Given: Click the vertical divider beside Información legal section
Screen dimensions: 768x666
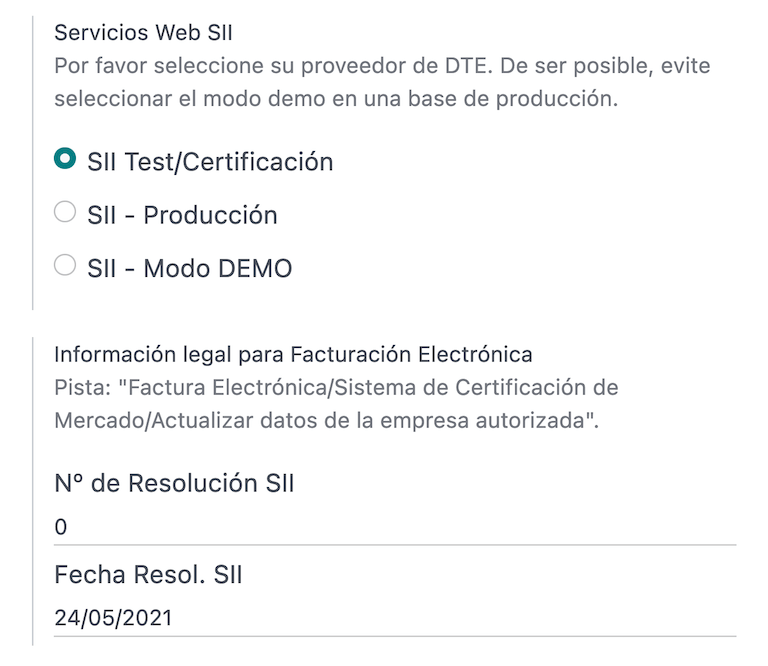Looking at the screenshot, I should point(33,490).
